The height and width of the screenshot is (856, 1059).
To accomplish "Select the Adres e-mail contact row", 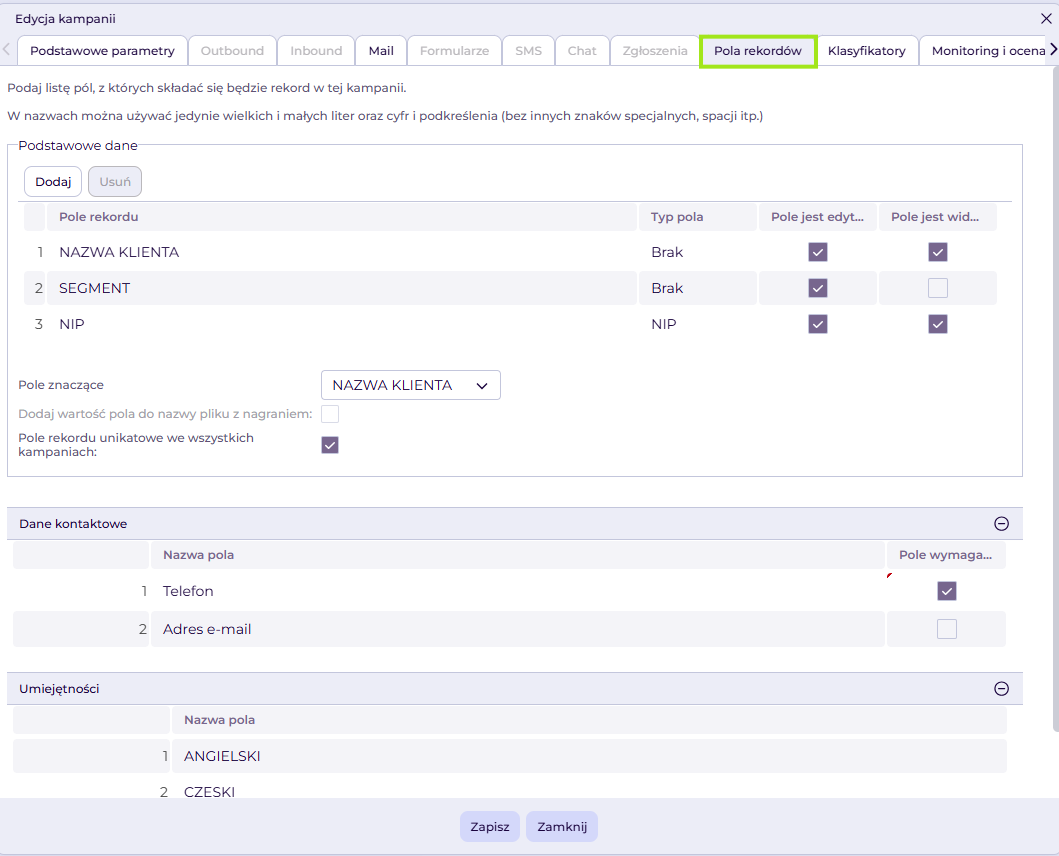I will 509,629.
